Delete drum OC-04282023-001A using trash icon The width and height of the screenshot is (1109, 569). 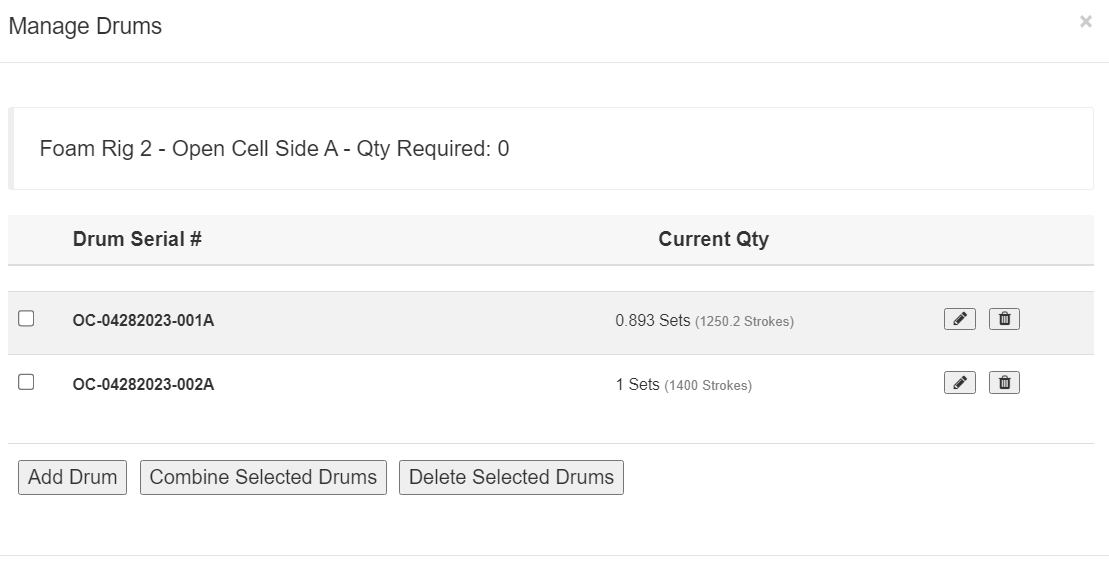click(x=1004, y=319)
